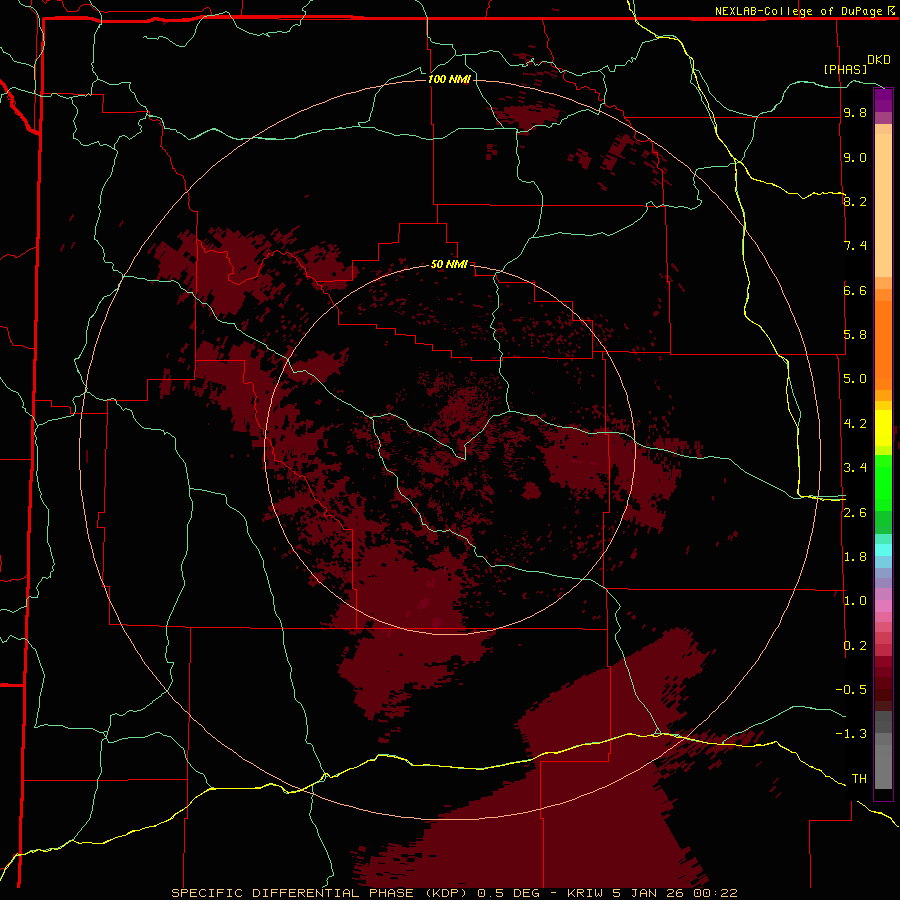900x900 pixels.
Task: Click the DKD units label above colorbar
Action: (x=879, y=60)
